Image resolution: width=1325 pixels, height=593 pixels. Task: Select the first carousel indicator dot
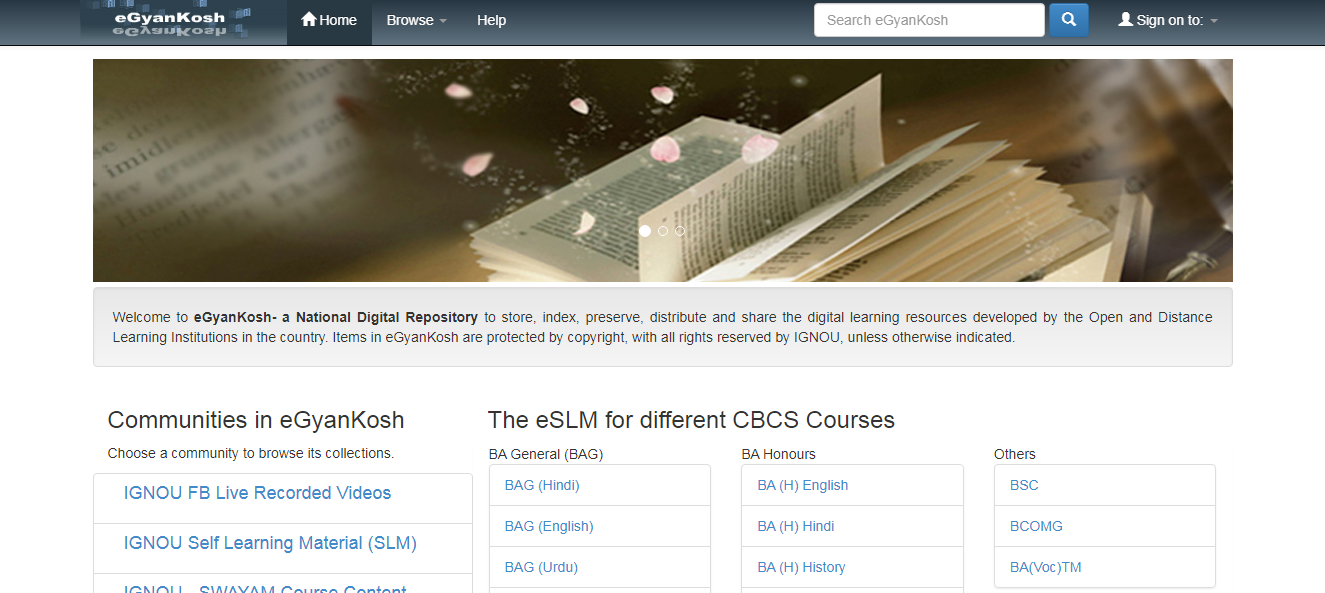645,231
